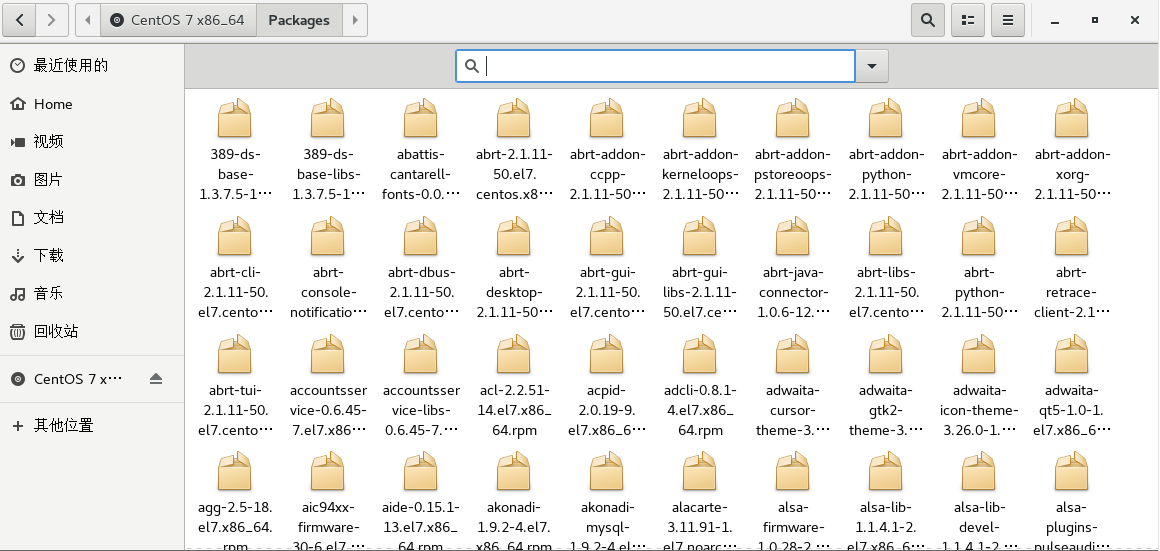Select abrt-desktop package icon
This screenshot has height=551, width=1160.
pyautogui.click(x=514, y=237)
